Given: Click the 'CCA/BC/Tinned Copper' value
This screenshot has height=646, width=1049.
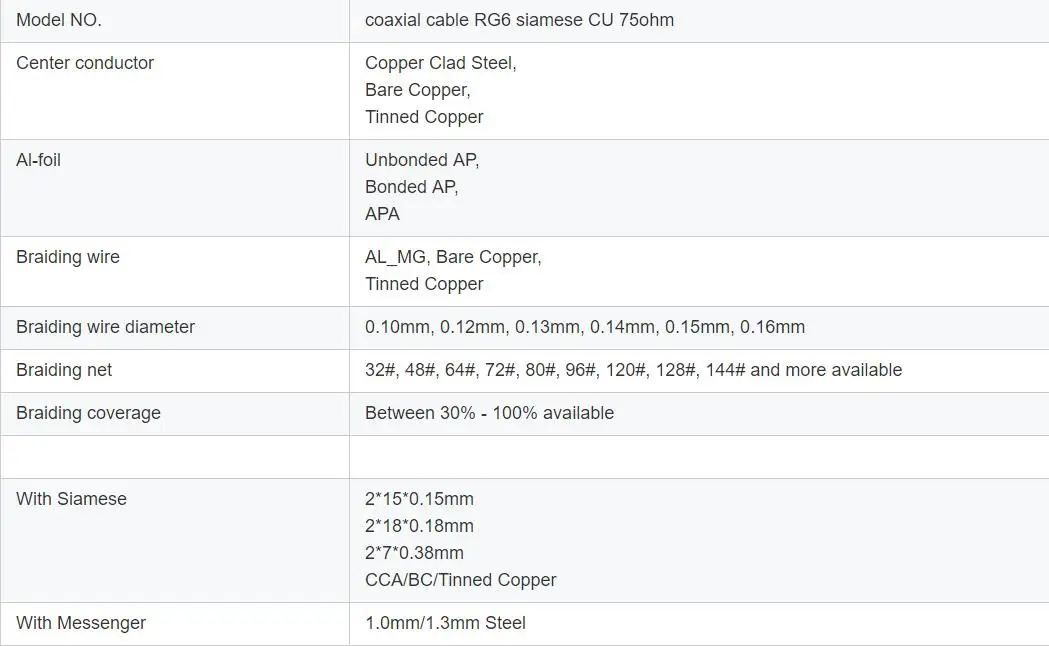Looking at the screenshot, I should (460, 580).
